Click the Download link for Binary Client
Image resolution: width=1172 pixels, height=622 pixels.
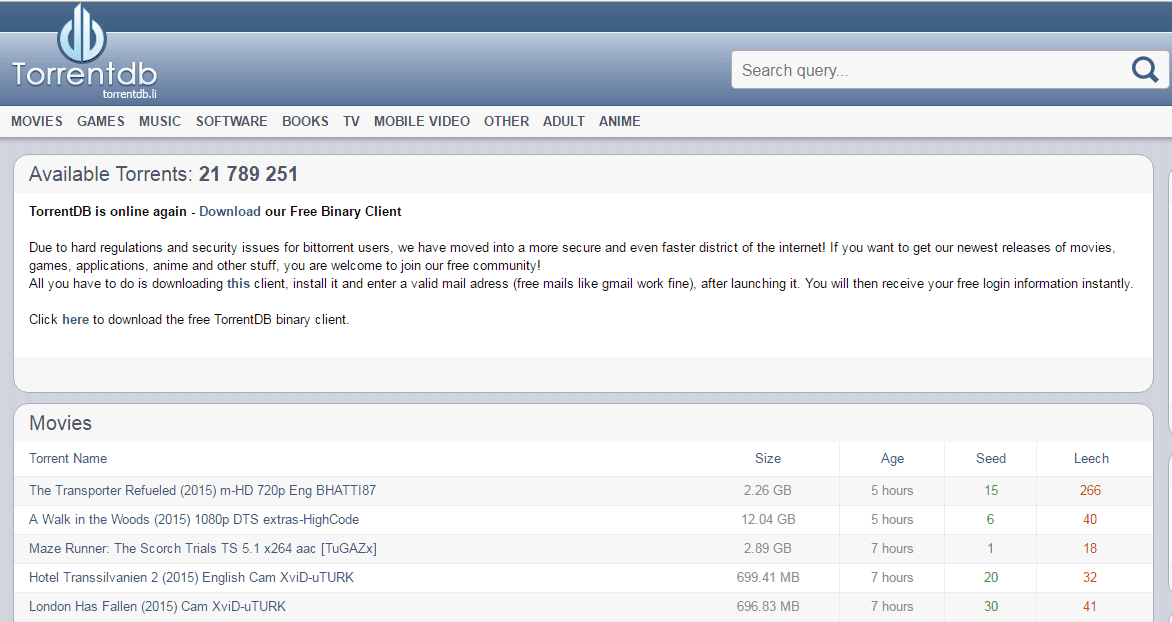click(x=229, y=212)
